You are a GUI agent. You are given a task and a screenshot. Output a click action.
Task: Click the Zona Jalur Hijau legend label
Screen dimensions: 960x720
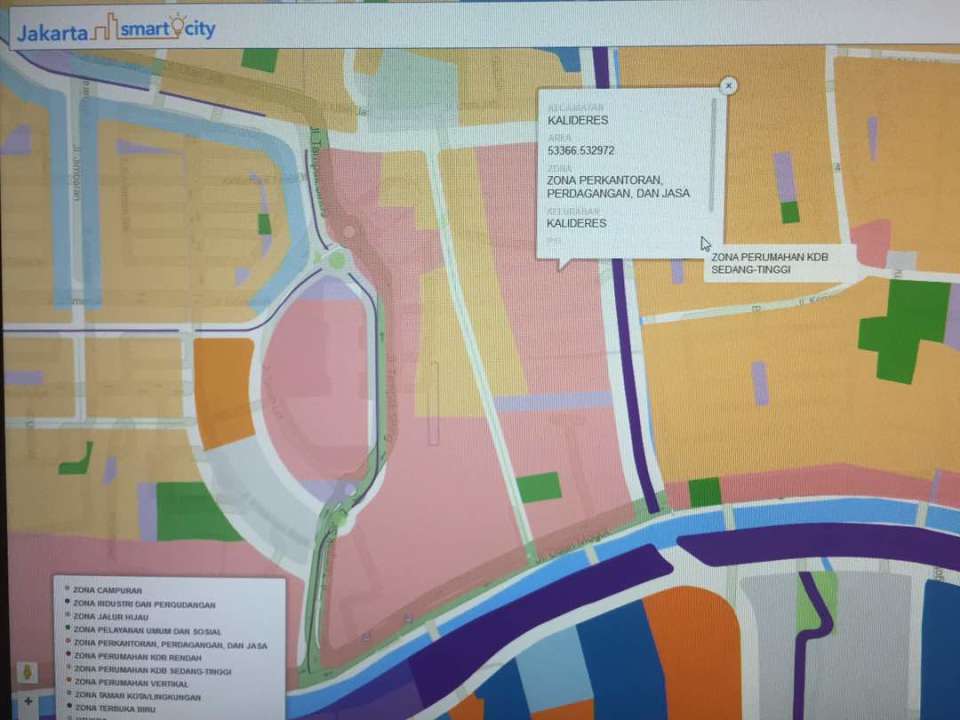click(113, 618)
